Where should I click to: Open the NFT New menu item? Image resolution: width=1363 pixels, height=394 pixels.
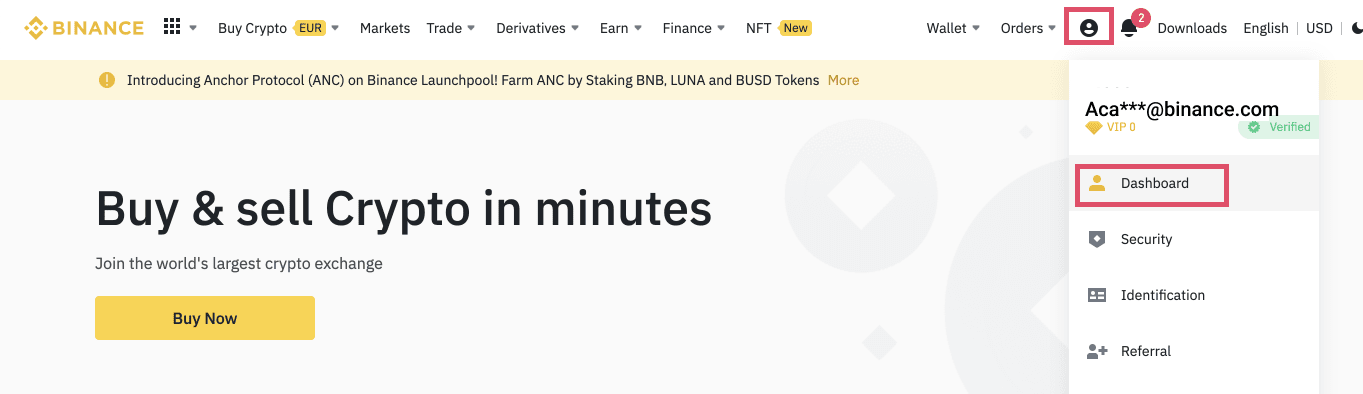click(779, 28)
